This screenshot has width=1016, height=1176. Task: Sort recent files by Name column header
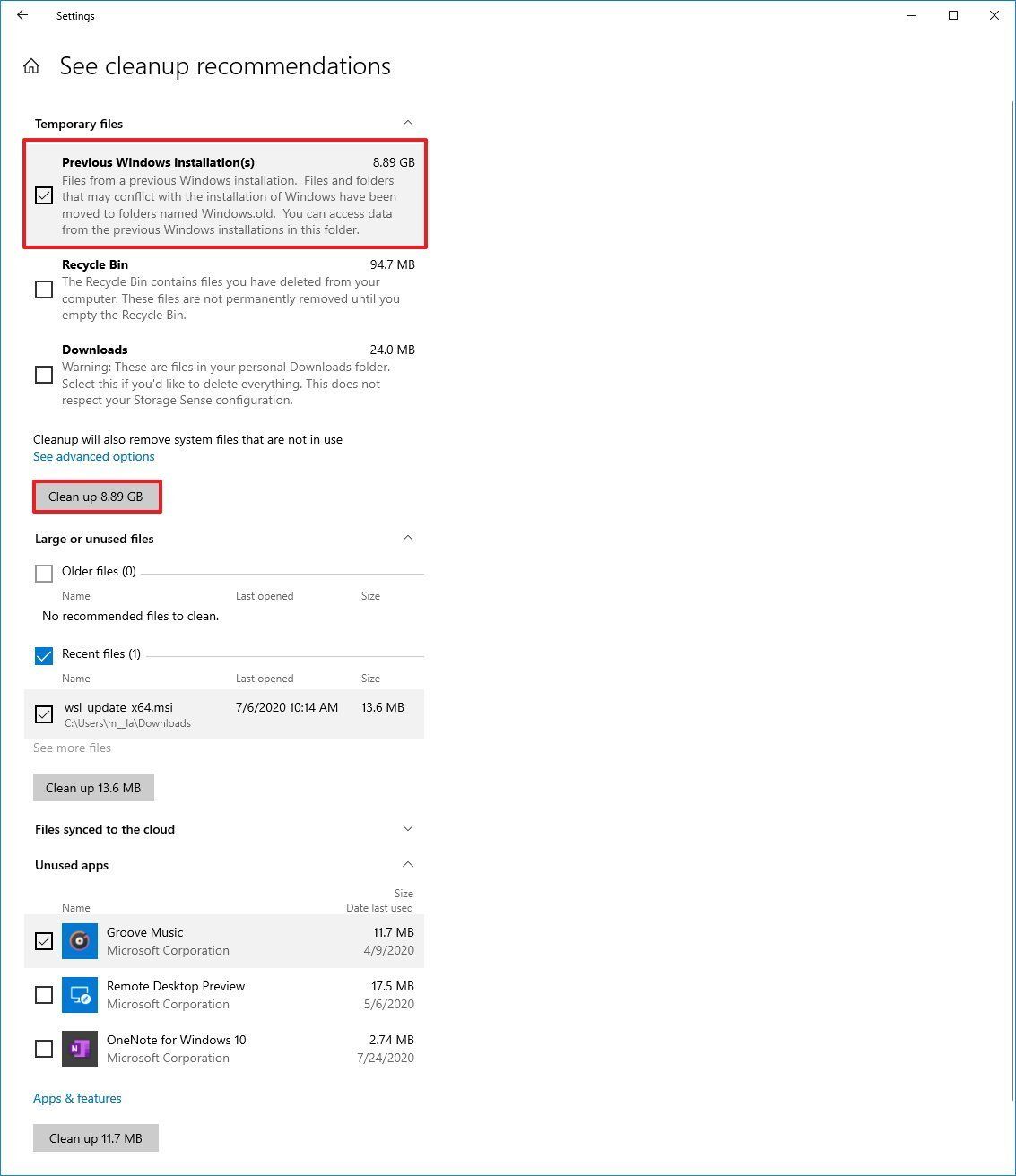76,679
